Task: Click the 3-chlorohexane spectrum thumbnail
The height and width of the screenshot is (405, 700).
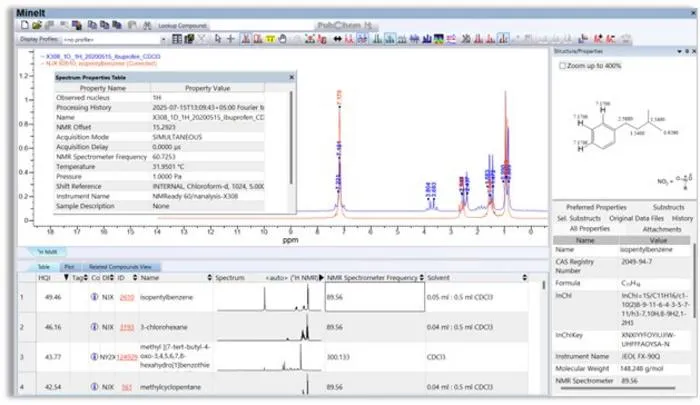Action: [269, 327]
